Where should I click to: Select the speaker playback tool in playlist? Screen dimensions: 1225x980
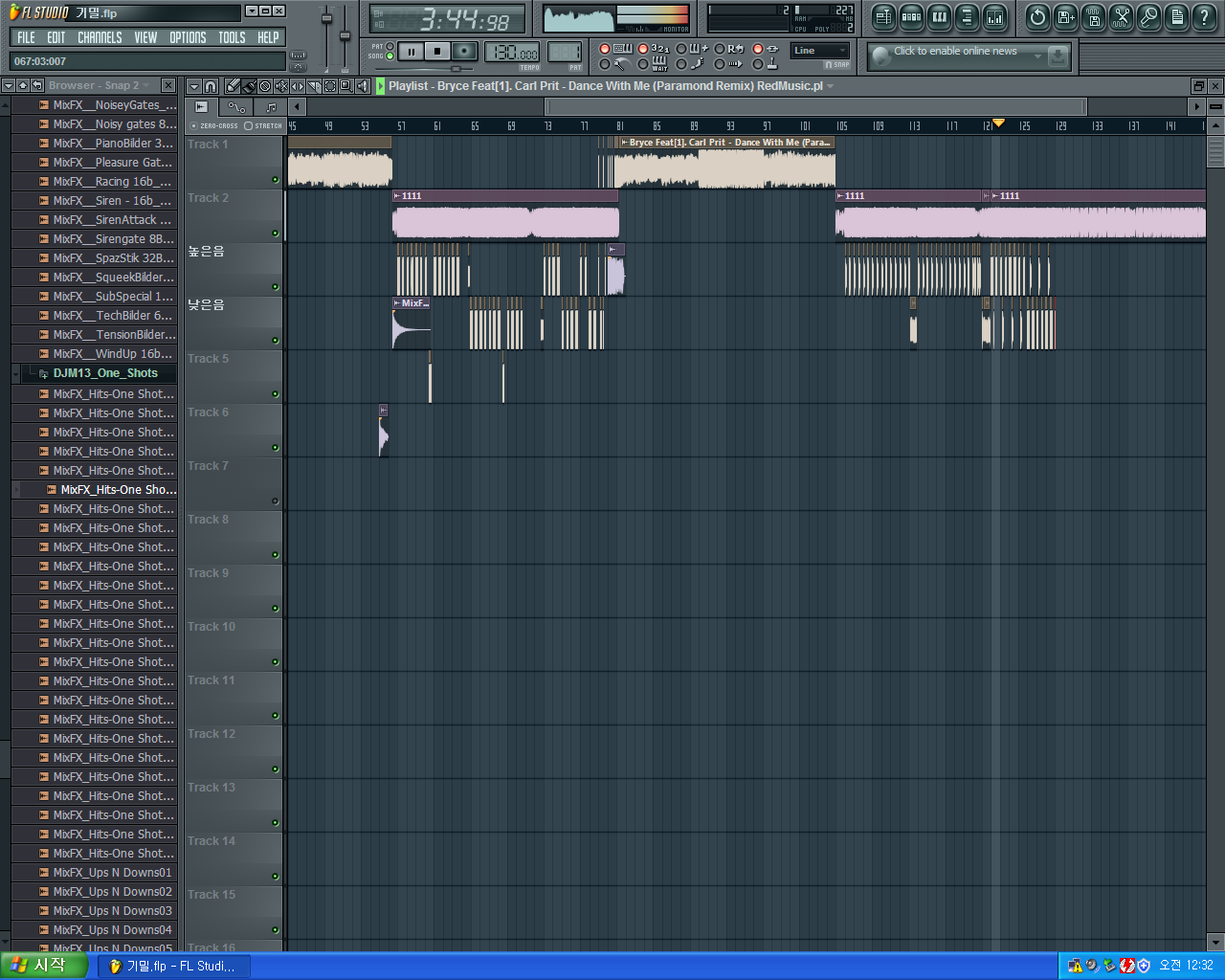pyautogui.click(x=363, y=86)
